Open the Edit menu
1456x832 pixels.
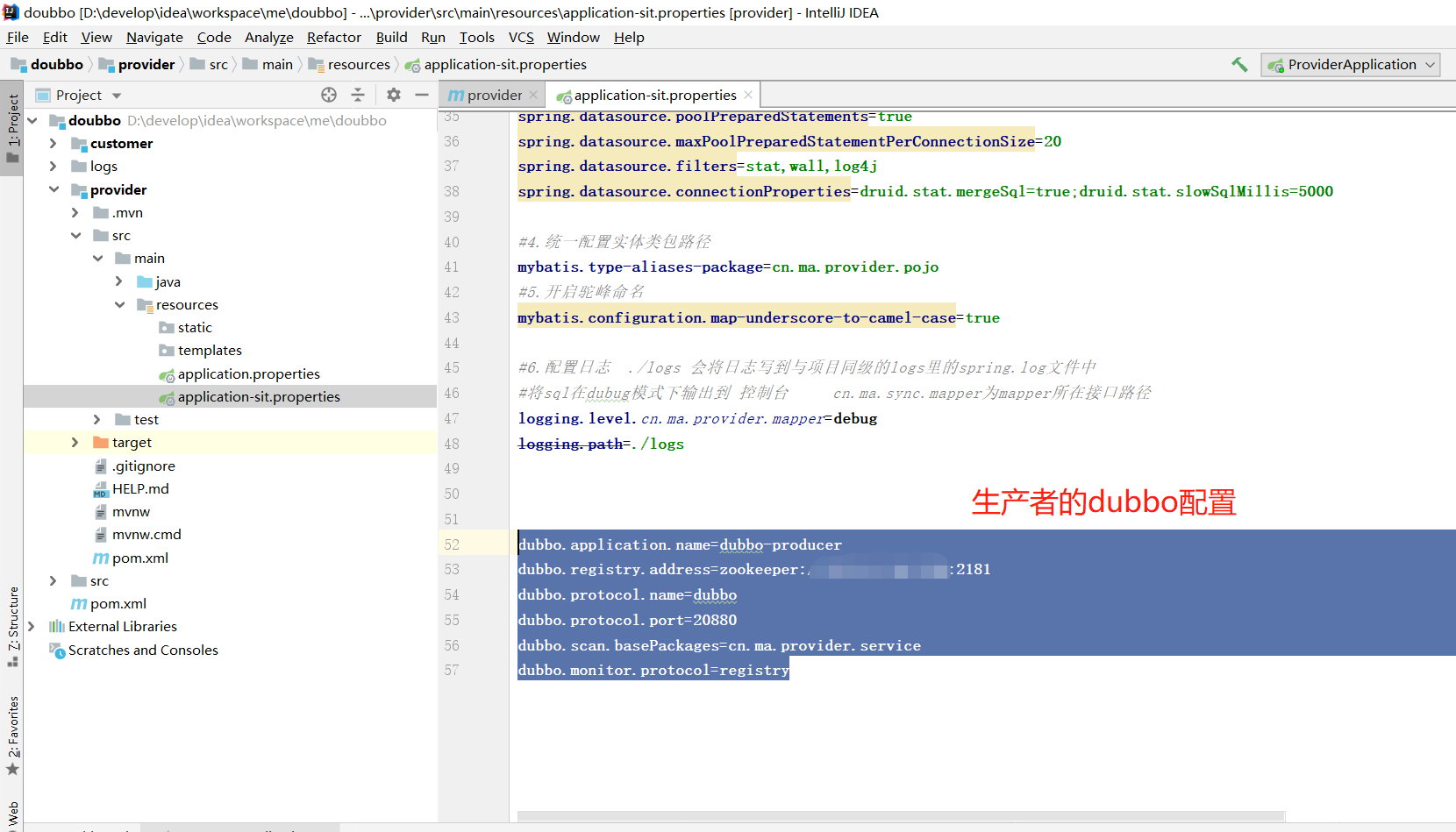[x=55, y=37]
